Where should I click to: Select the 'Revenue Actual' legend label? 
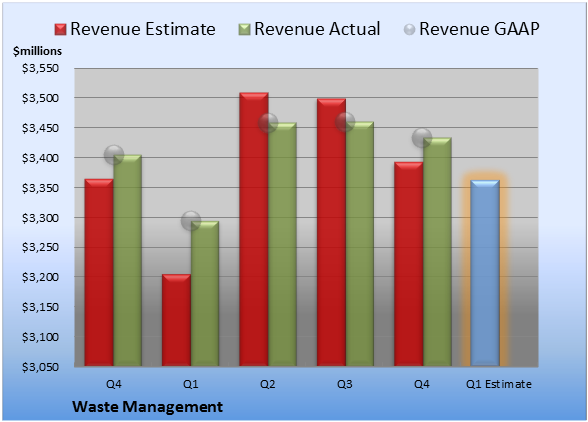click(x=317, y=29)
